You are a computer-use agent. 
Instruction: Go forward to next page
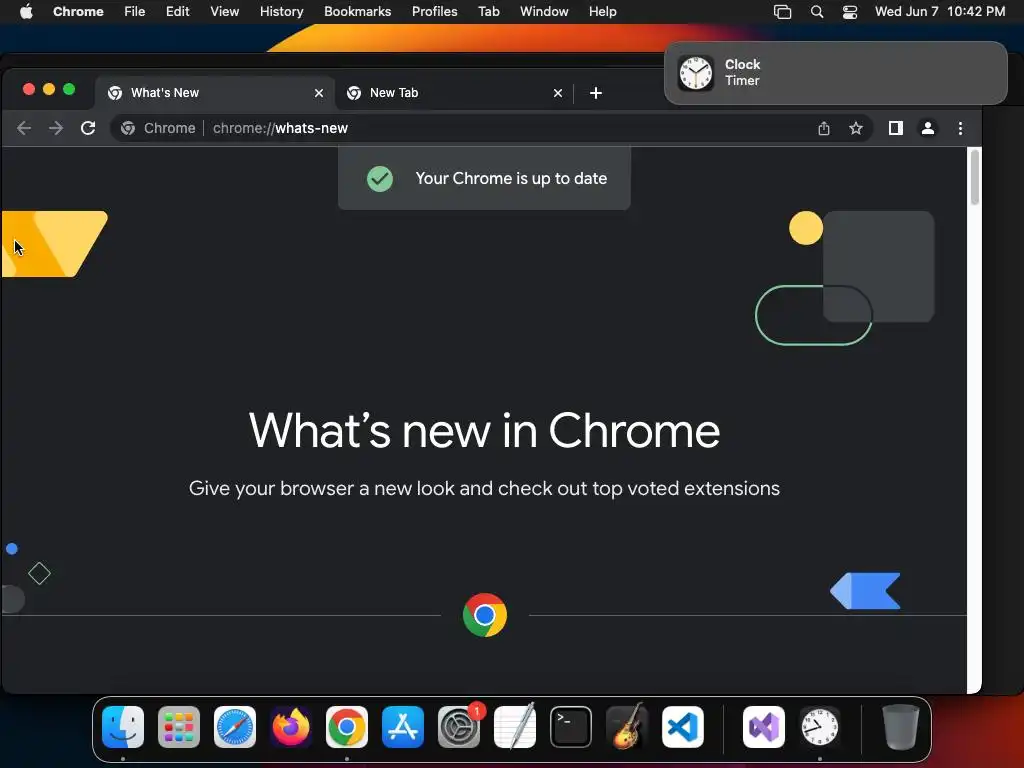pyautogui.click(x=56, y=128)
